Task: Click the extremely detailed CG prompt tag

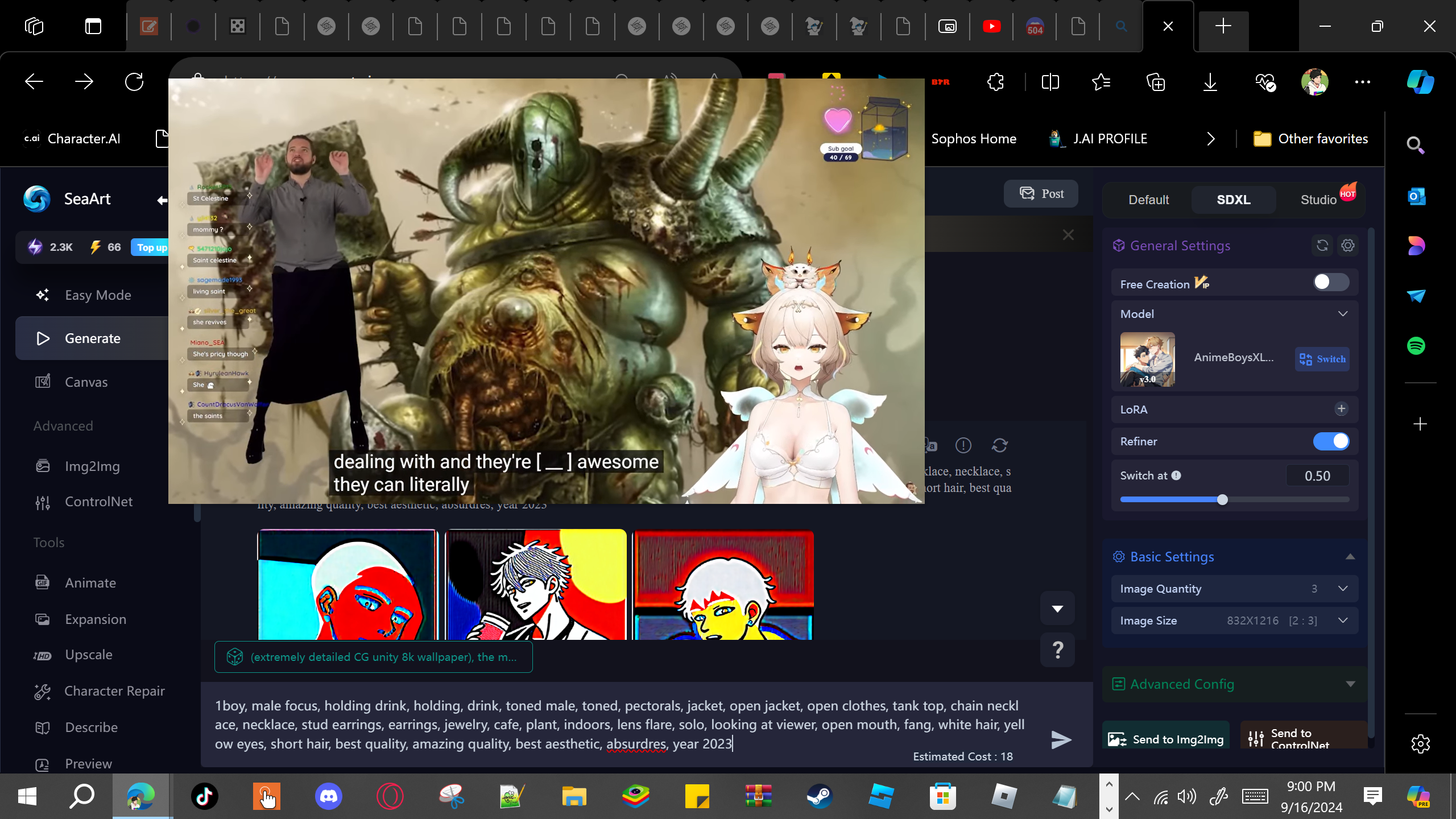Action: [x=373, y=657]
